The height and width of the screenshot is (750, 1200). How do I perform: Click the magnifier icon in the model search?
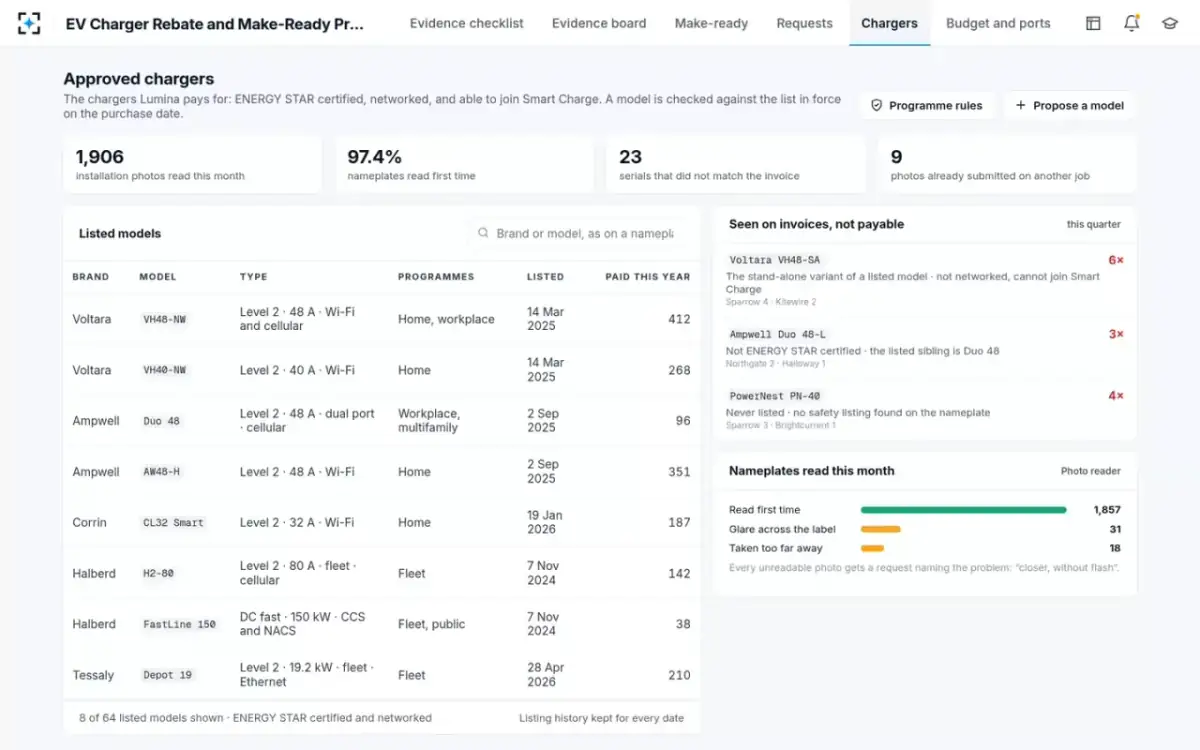point(484,233)
